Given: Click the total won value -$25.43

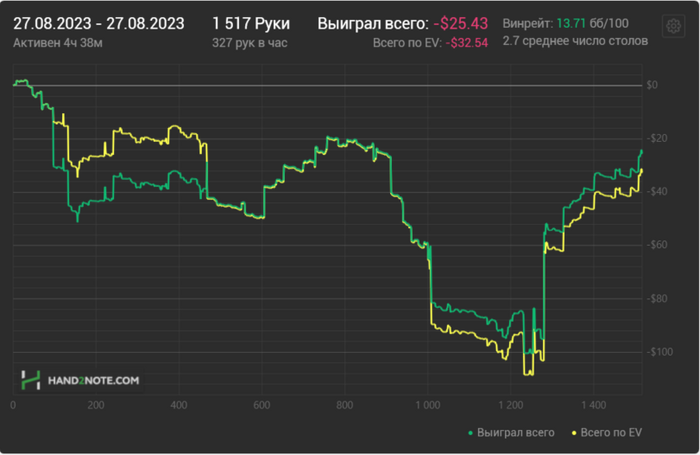Looking at the screenshot, I should [461, 23].
